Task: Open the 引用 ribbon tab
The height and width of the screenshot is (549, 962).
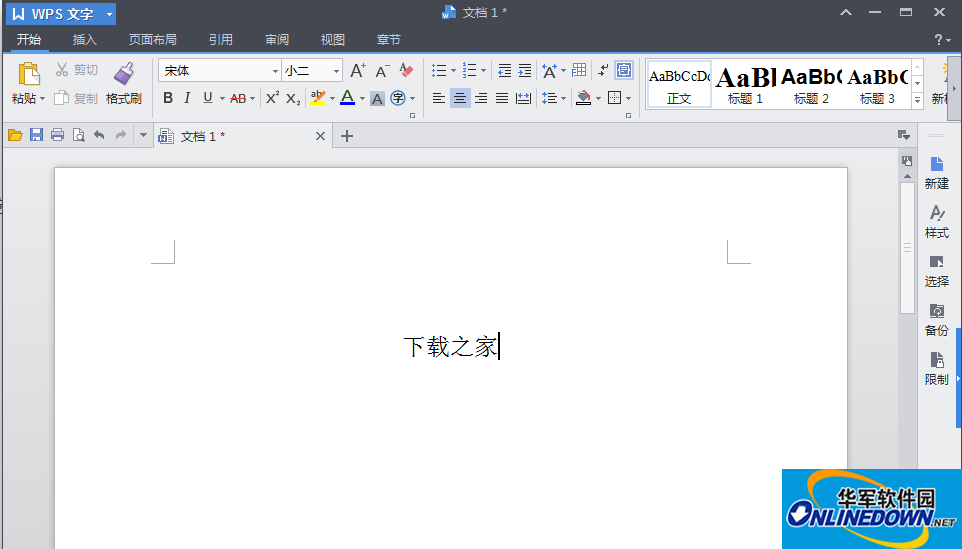Action: [x=221, y=39]
